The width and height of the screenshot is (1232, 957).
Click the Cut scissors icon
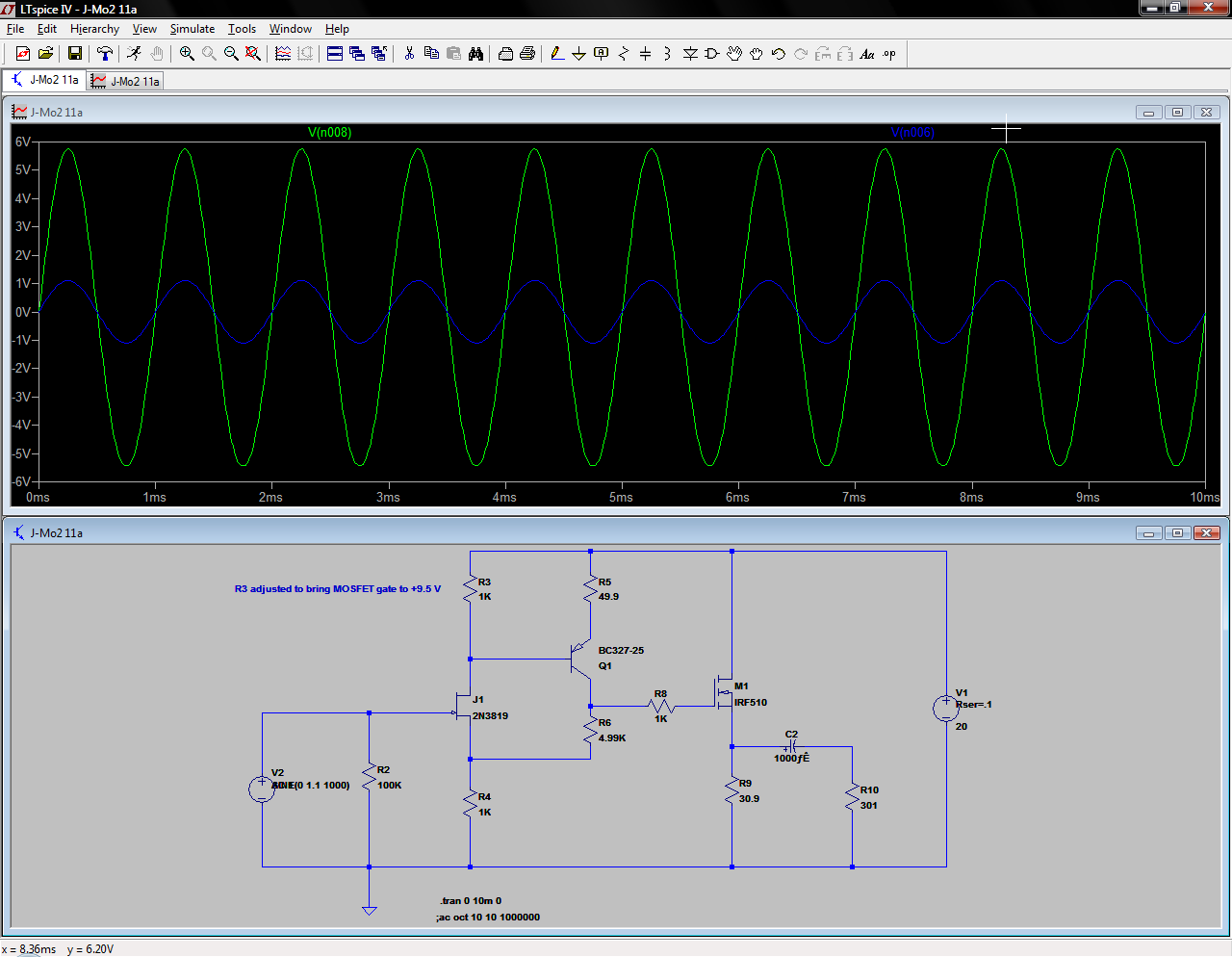click(409, 54)
